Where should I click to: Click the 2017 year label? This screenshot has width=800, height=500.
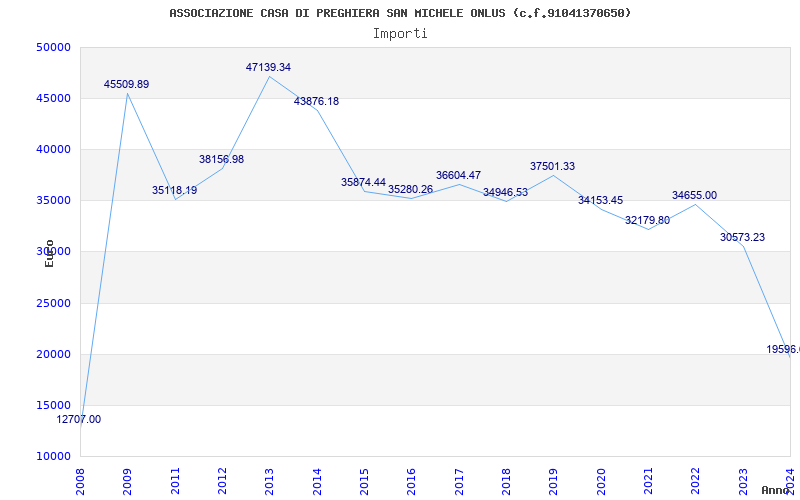point(459,481)
